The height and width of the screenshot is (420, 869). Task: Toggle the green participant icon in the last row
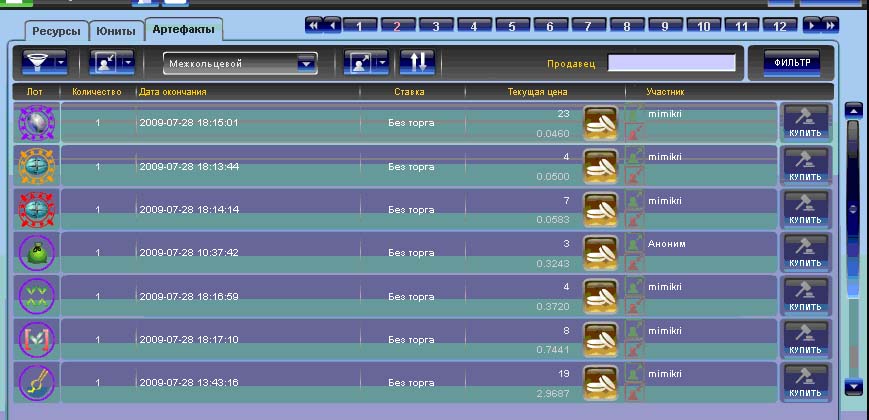pos(634,373)
